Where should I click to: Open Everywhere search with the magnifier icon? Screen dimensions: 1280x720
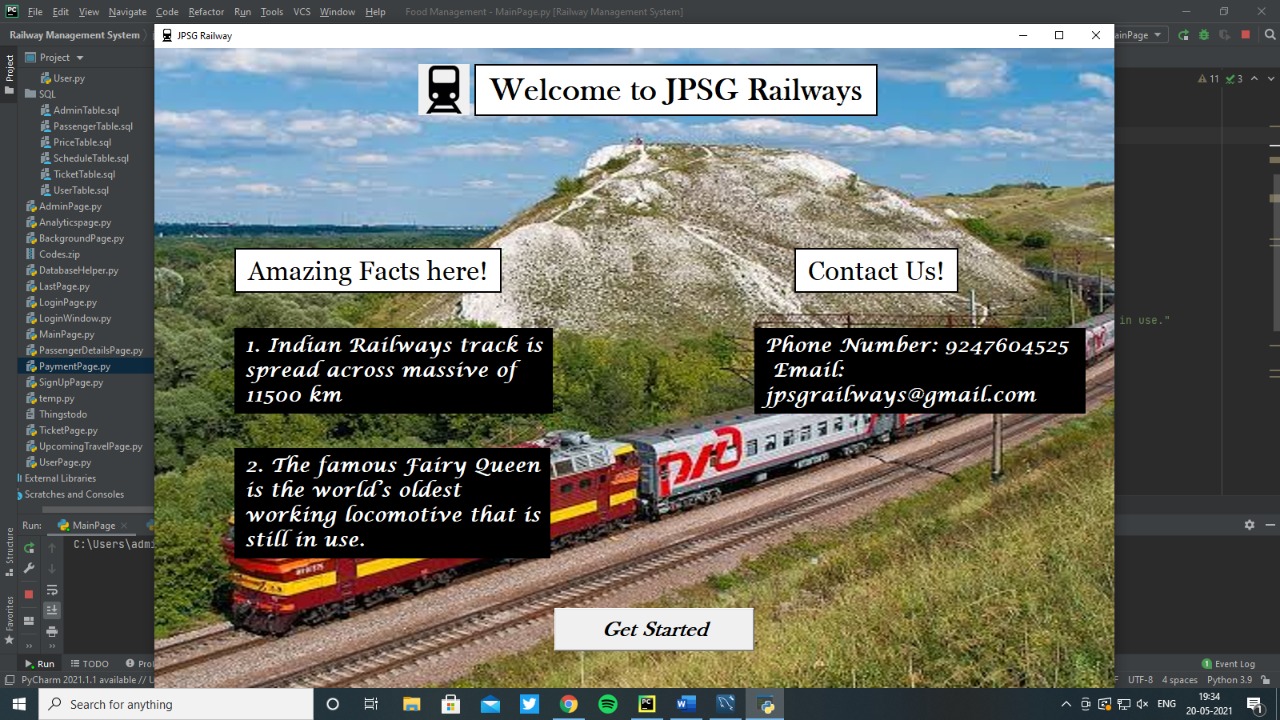(x=1270, y=35)
